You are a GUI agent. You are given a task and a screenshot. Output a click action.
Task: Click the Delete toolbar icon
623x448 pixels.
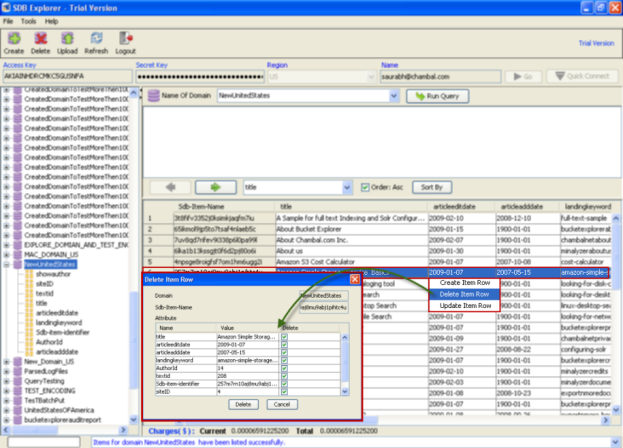click(x=41, y=39)
